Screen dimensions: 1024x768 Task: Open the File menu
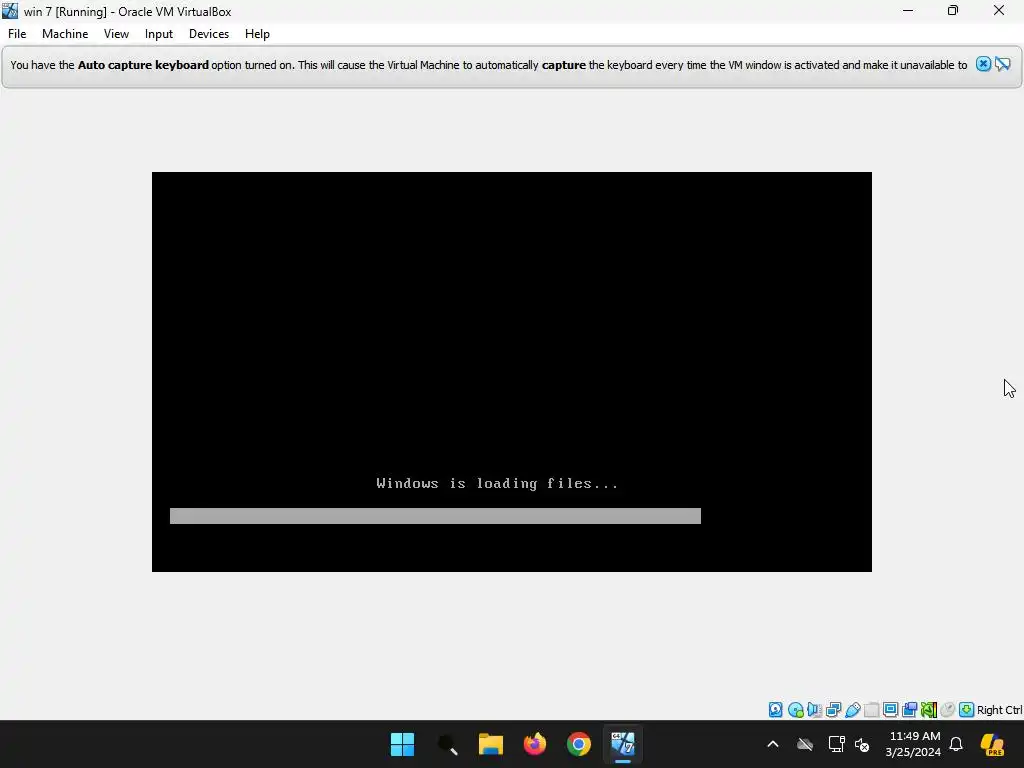(17, 34)
